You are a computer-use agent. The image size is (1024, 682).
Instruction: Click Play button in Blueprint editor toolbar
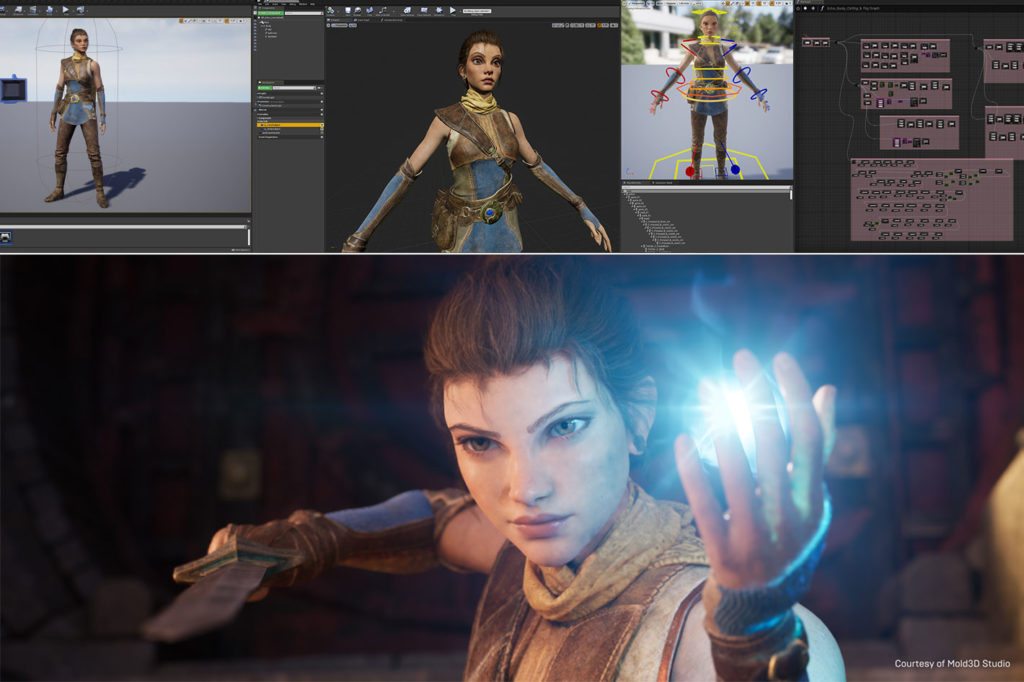coord(453,10)
